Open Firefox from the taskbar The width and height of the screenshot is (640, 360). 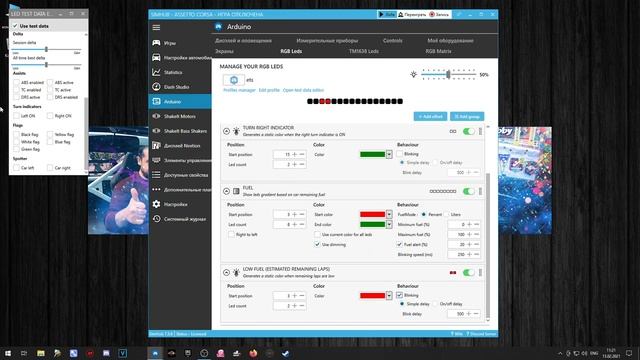click(253, 353)
